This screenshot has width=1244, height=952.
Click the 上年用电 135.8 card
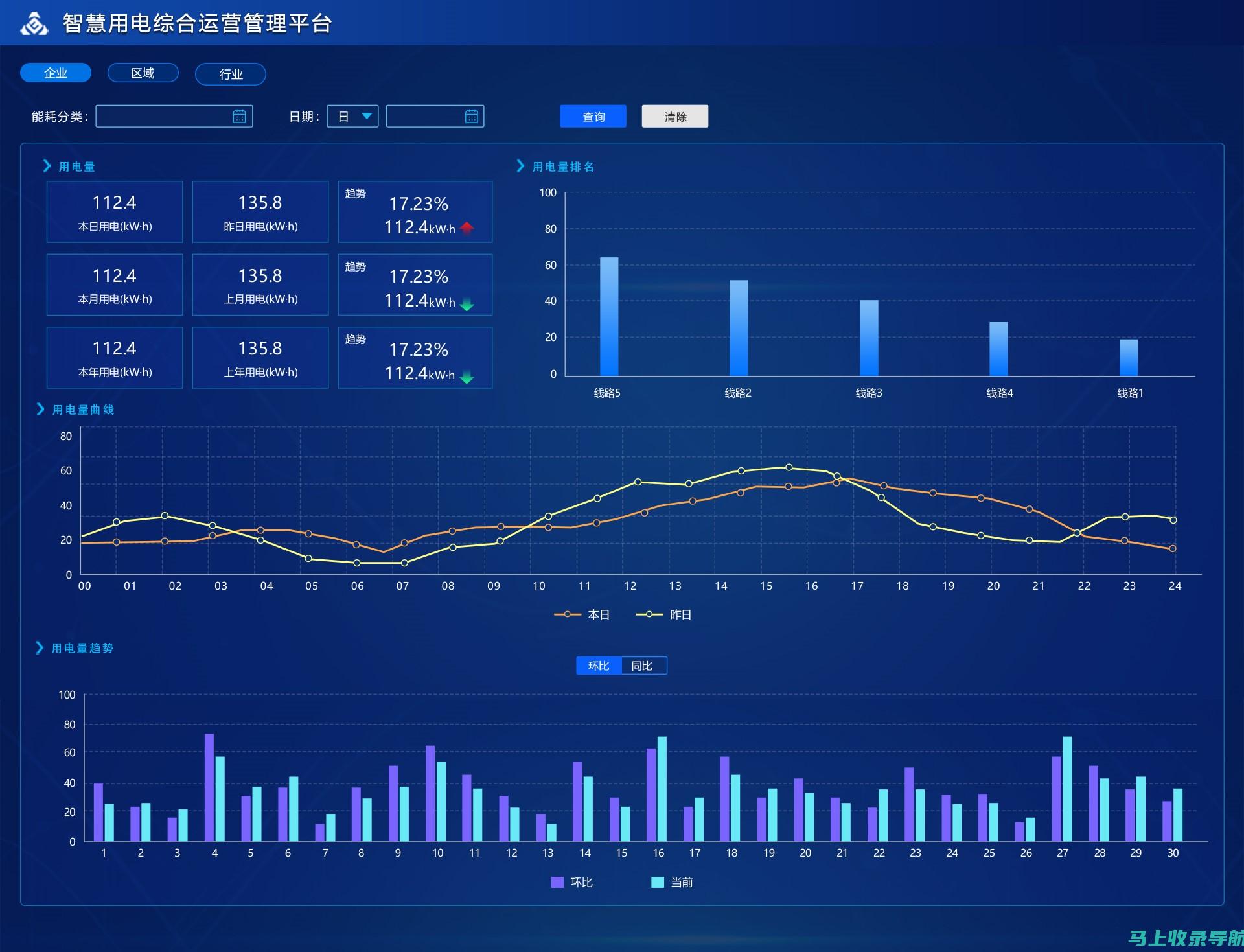(260, 358)
